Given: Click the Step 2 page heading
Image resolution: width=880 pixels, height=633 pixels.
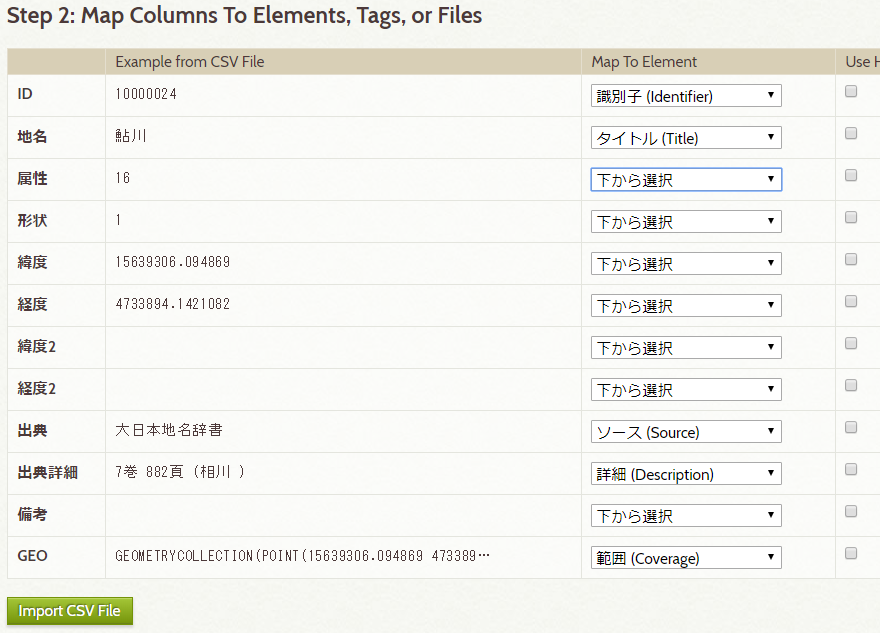Looking at the screenshot, I should point(244,16).
